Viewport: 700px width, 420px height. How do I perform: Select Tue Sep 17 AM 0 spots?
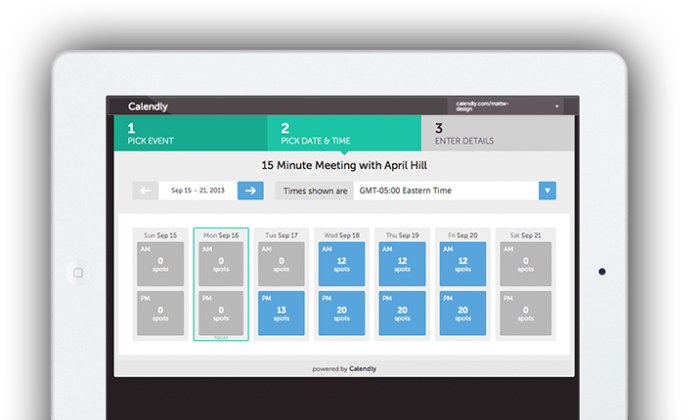[281, 264]
